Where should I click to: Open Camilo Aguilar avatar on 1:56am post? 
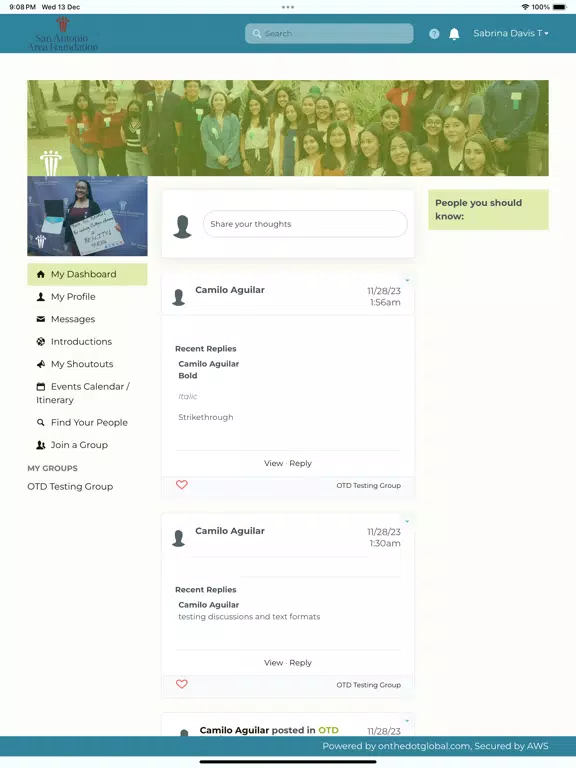coord(179,297)
